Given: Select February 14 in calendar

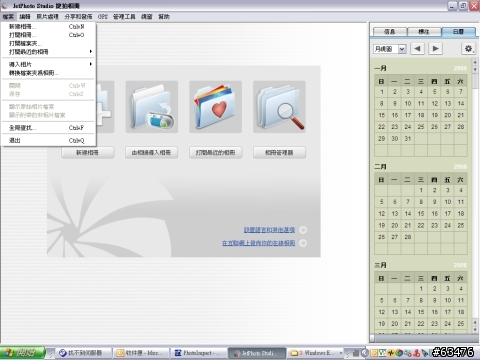Looking at the screenshot, I should pyautogui.click(x=408, y=214).
